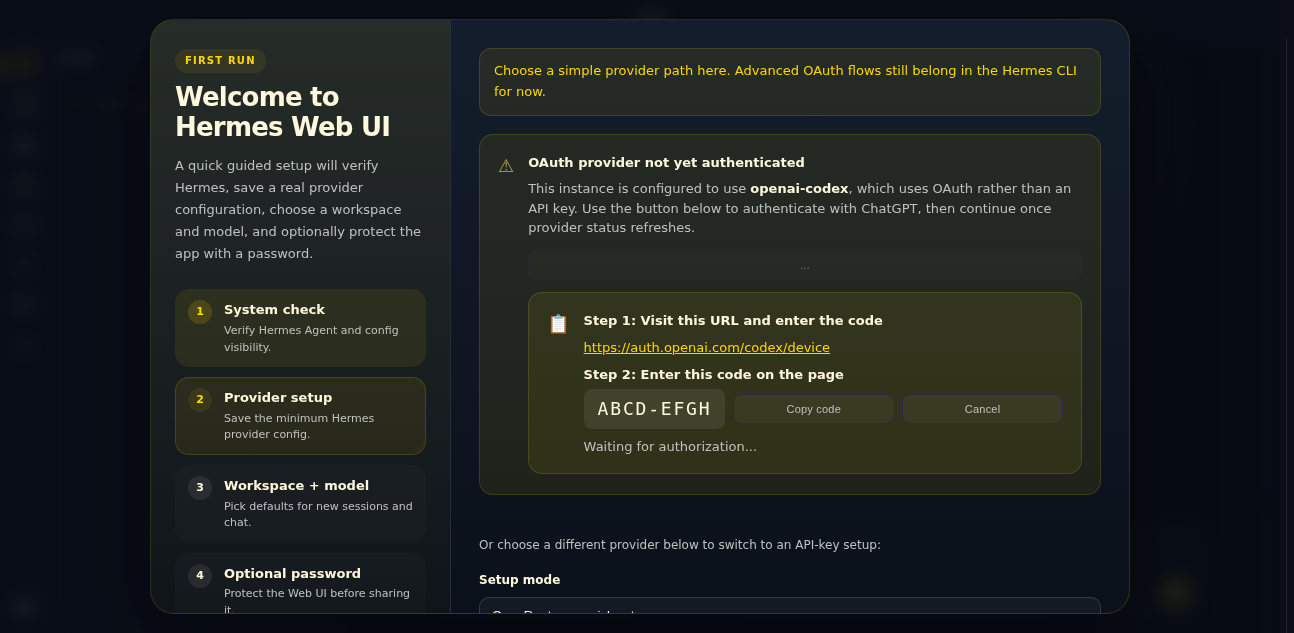This screenshot has height=633, width=1294.
Task: Select the Workspace + model step
Action: 300,504
